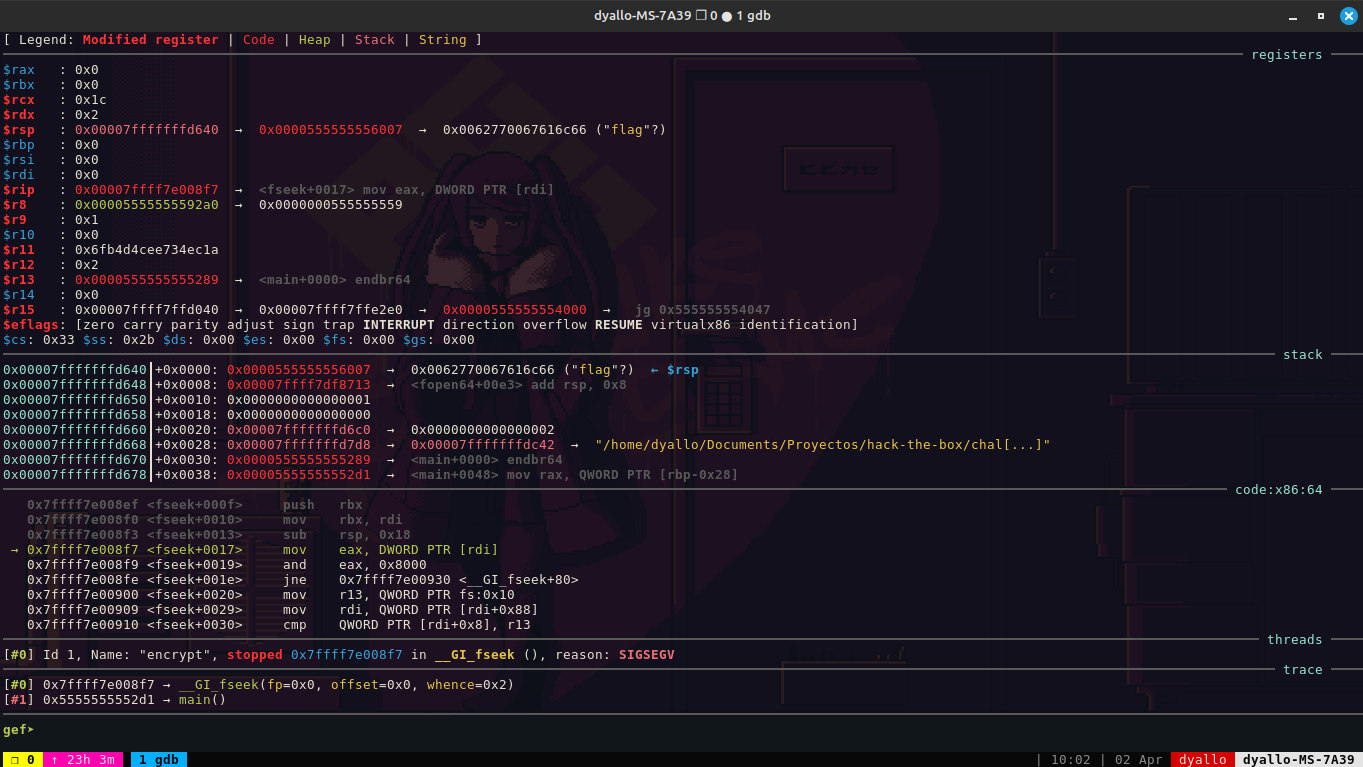1363x767 pixels.
Task: Click the $r8 value 0x00005555555592a0
Action: (146, 205)
